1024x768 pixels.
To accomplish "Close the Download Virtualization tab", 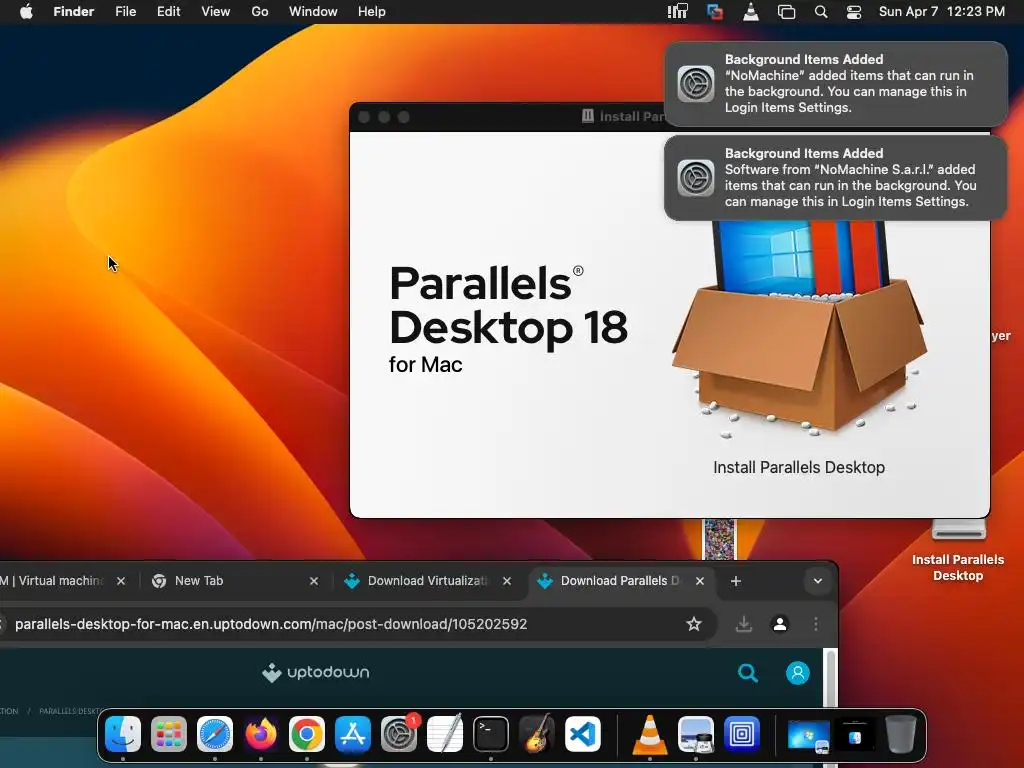I will [507, 581].
